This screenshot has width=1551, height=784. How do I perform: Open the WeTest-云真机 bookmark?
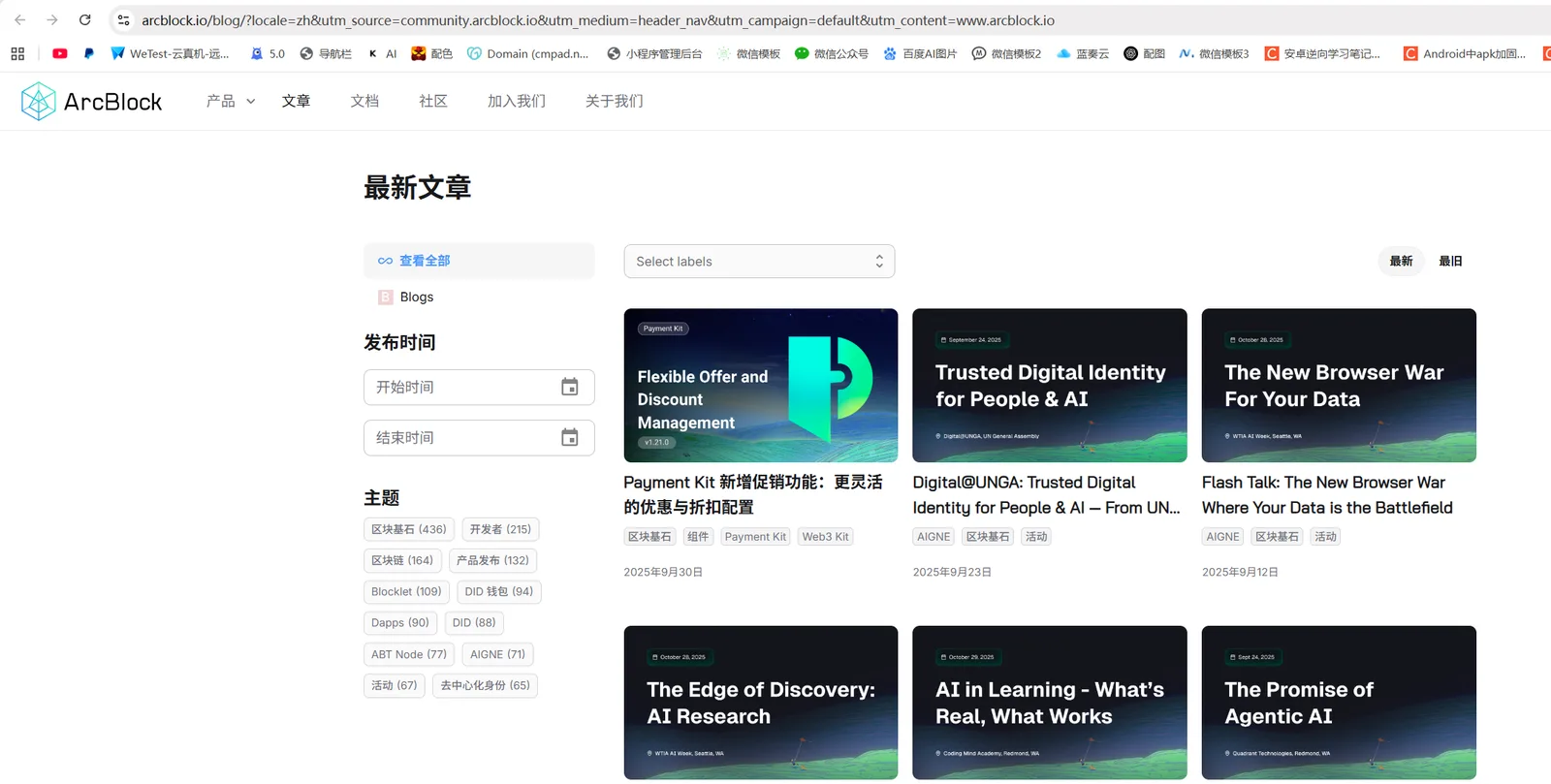(170, 54)
